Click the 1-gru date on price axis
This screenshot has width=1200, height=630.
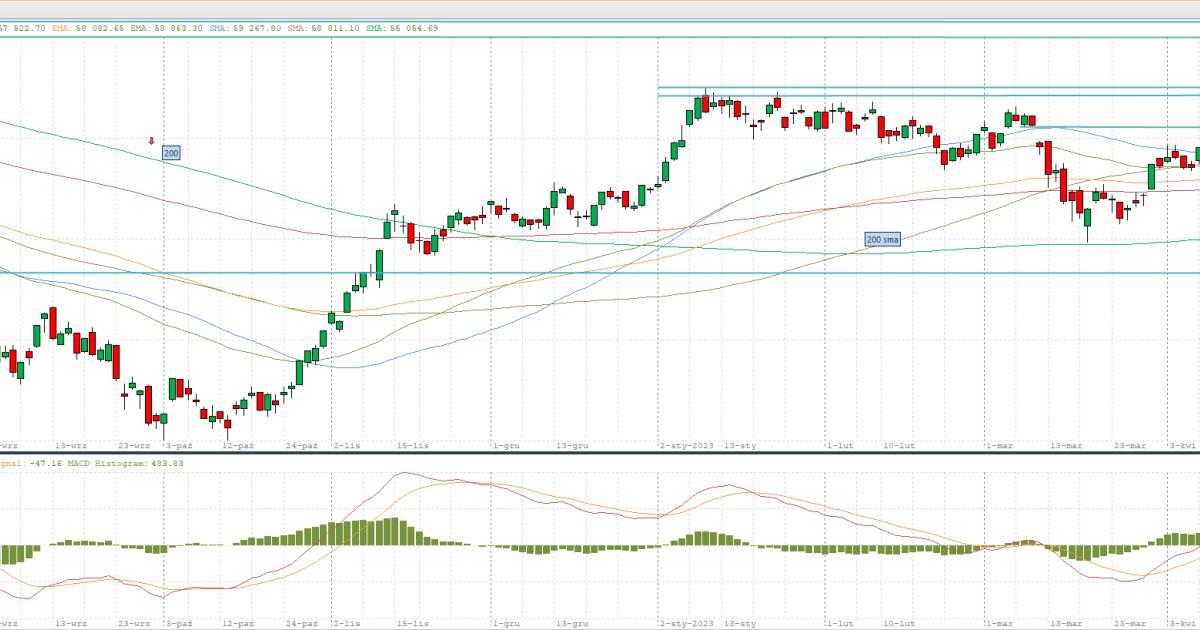tap(506, 445)
